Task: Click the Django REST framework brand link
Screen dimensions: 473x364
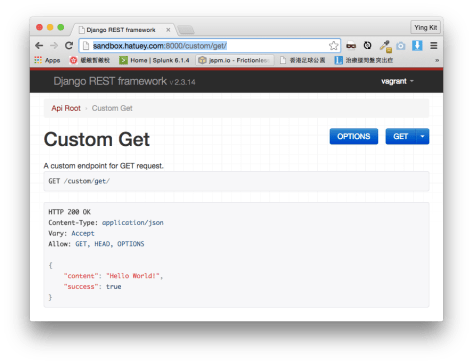Action: (x=110, y=81)
